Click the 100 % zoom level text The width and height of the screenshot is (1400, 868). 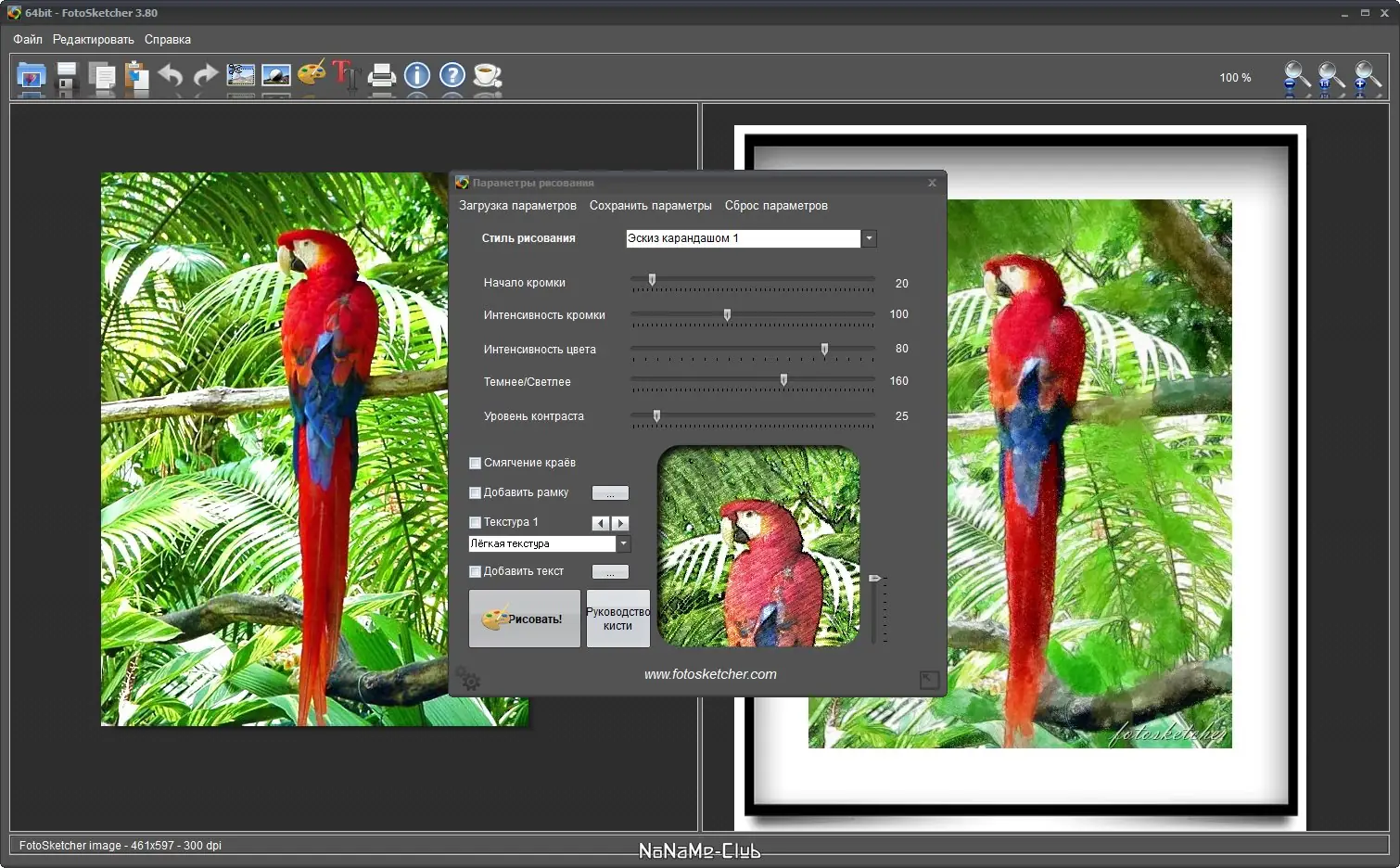pyautogui.click(x=1235, y=78)
